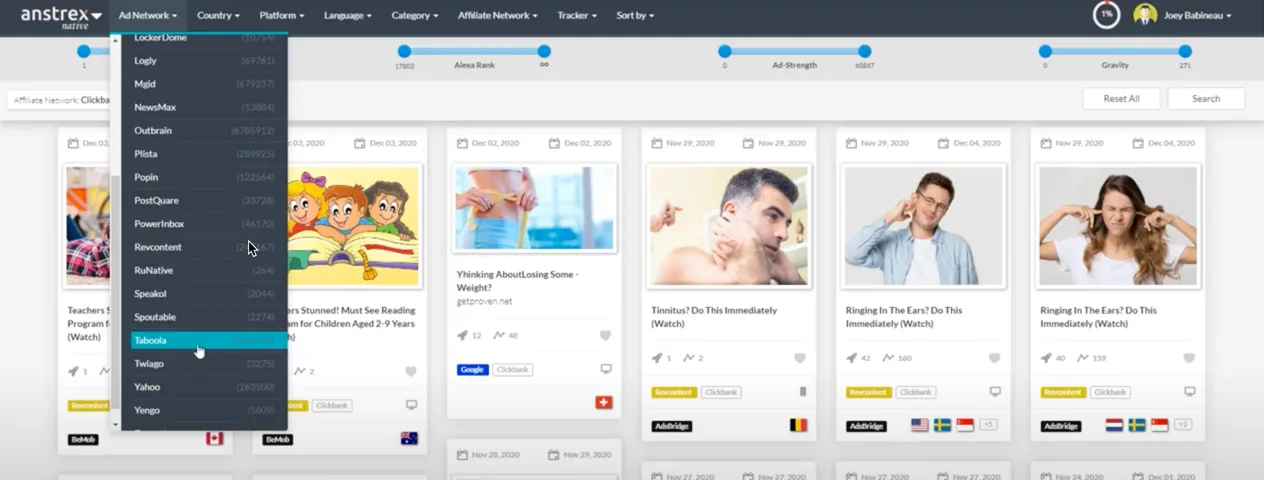
Task: Click the ad network list scrollbar
Action: click(116, 290)
